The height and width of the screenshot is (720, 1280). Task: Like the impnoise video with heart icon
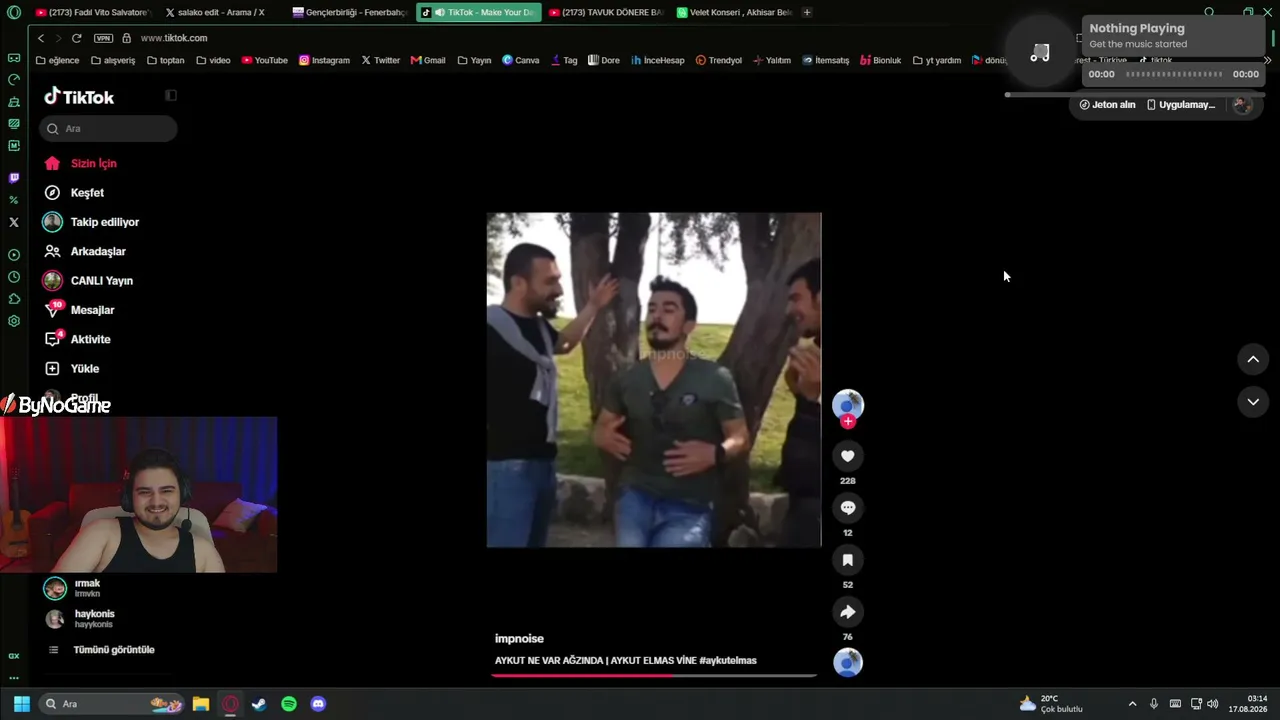point(848,456)
